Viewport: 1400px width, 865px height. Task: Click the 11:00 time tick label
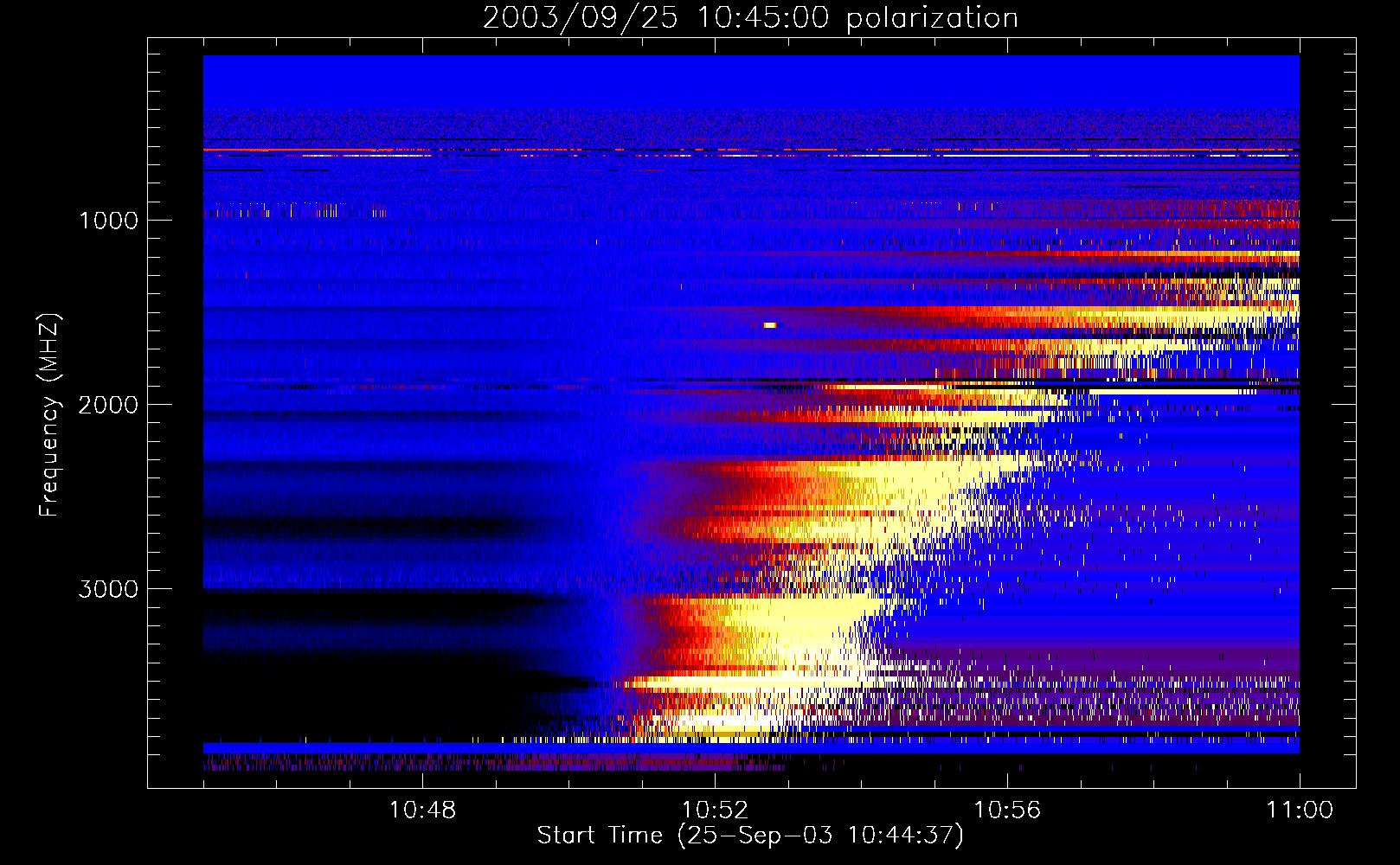click(1300, 811)
